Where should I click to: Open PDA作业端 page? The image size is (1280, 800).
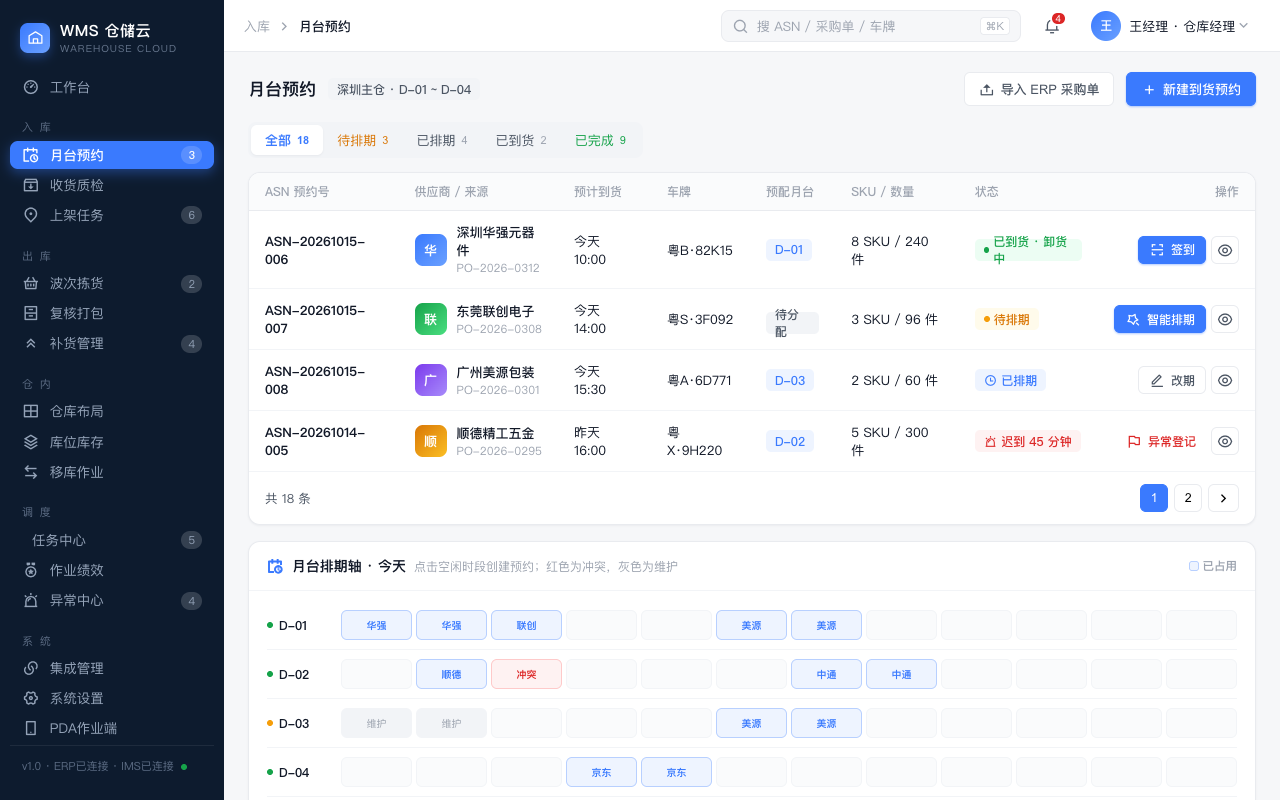tap(112, 728)
